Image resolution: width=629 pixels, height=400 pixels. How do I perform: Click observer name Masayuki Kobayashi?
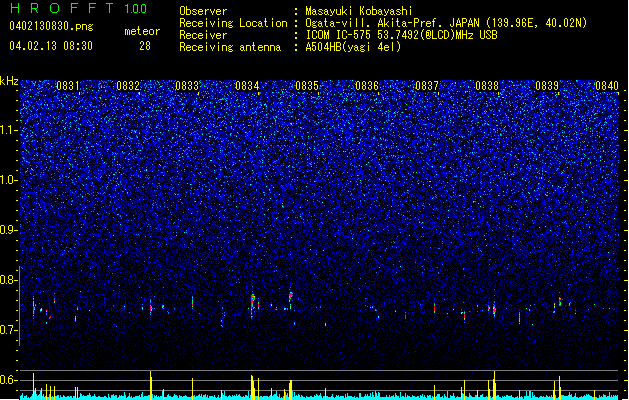[x=359, y=11]
